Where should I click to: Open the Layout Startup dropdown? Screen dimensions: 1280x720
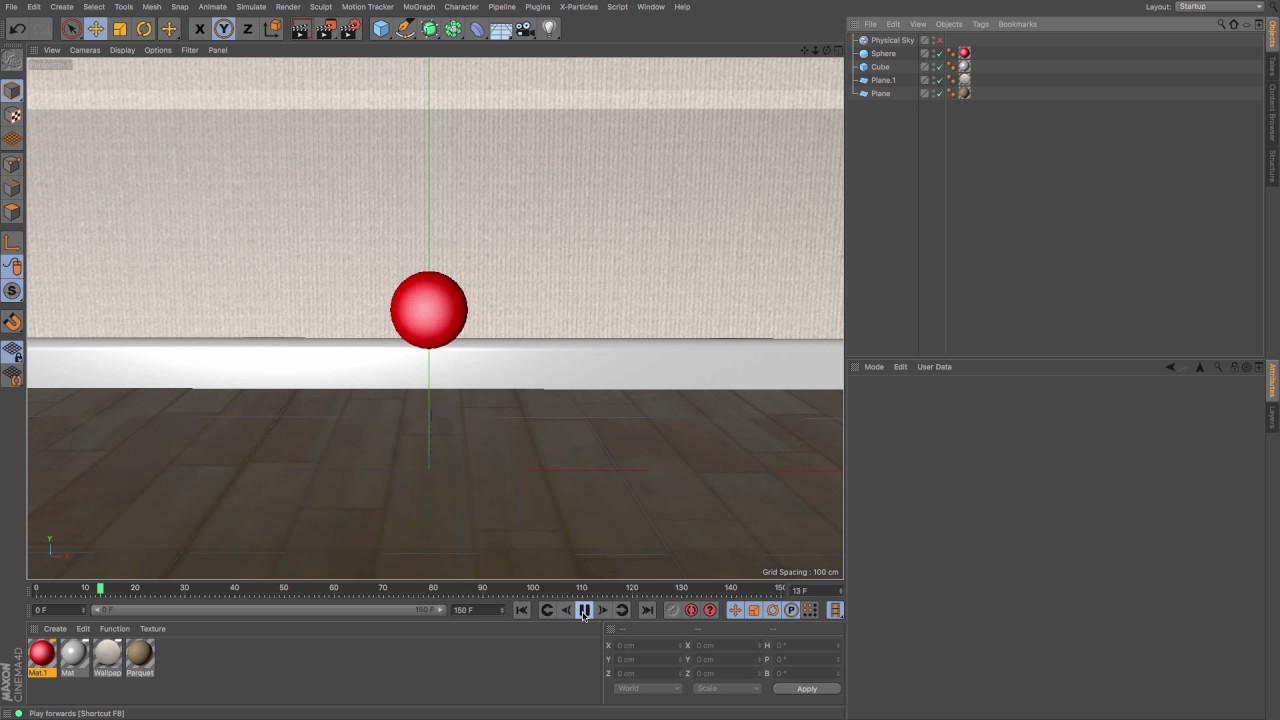pyautogui.click(x=1219, y=7)
